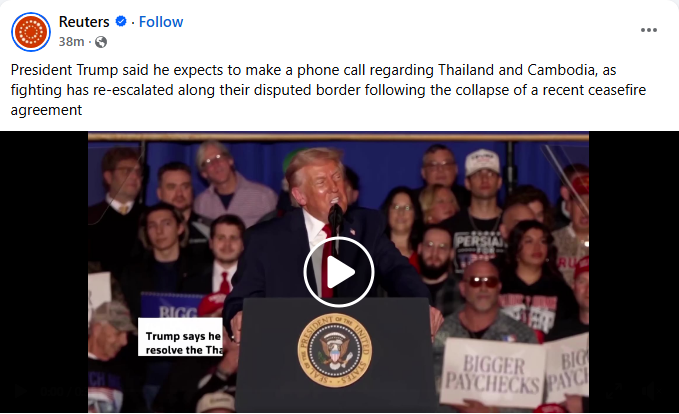Play video using large center play button
Image resolution: width=679 pixels, height=414 pixels.
339,272
